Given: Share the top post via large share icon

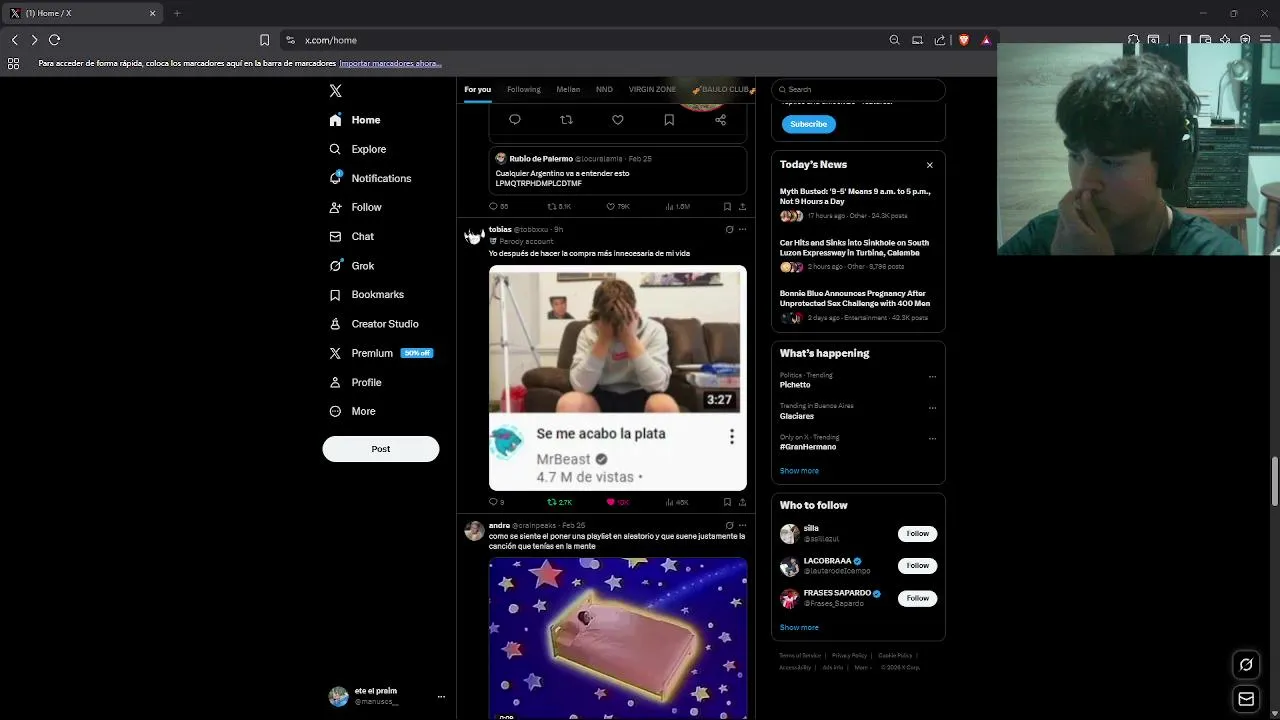Looking at the screenshot, I should 720,120.
